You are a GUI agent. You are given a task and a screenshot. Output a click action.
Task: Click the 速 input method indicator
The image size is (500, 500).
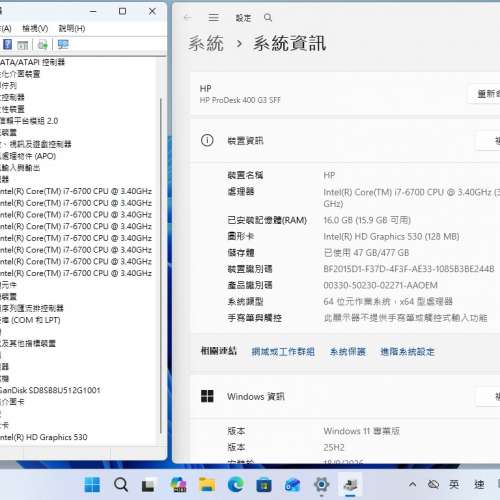[x=479, y=484]
